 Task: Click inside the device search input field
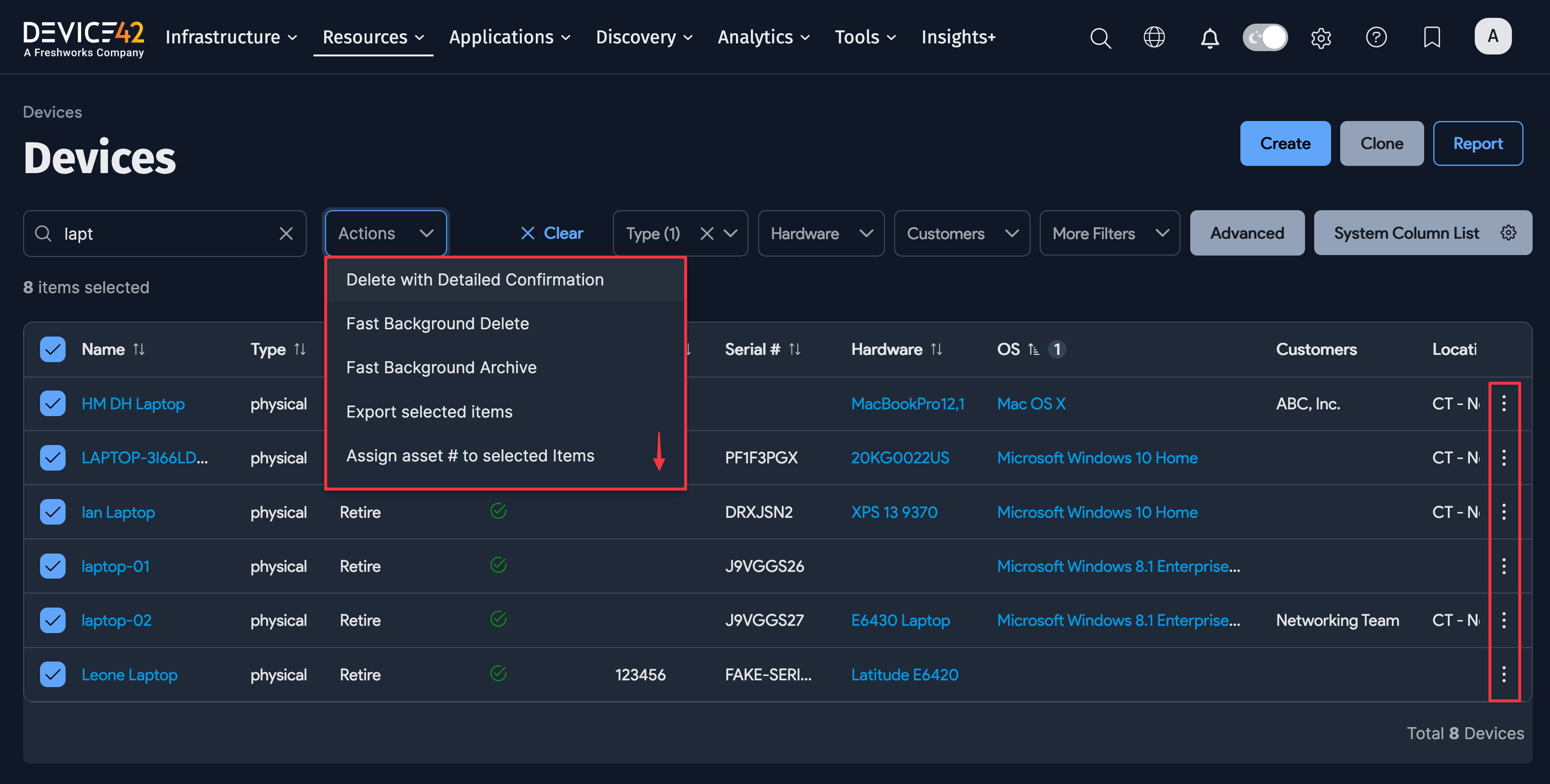[x=163, y=233]
